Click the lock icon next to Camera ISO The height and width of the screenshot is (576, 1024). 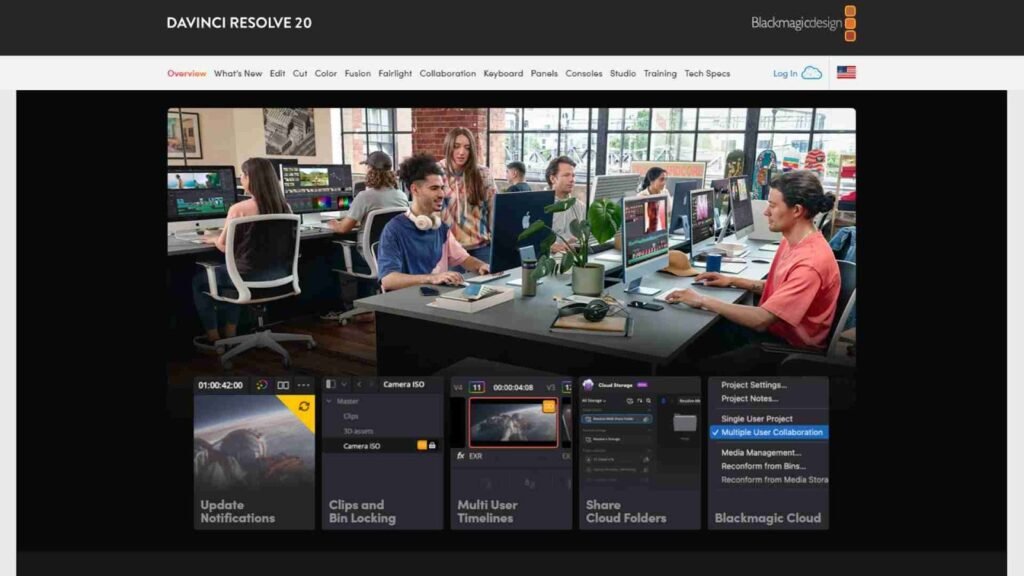432,445
